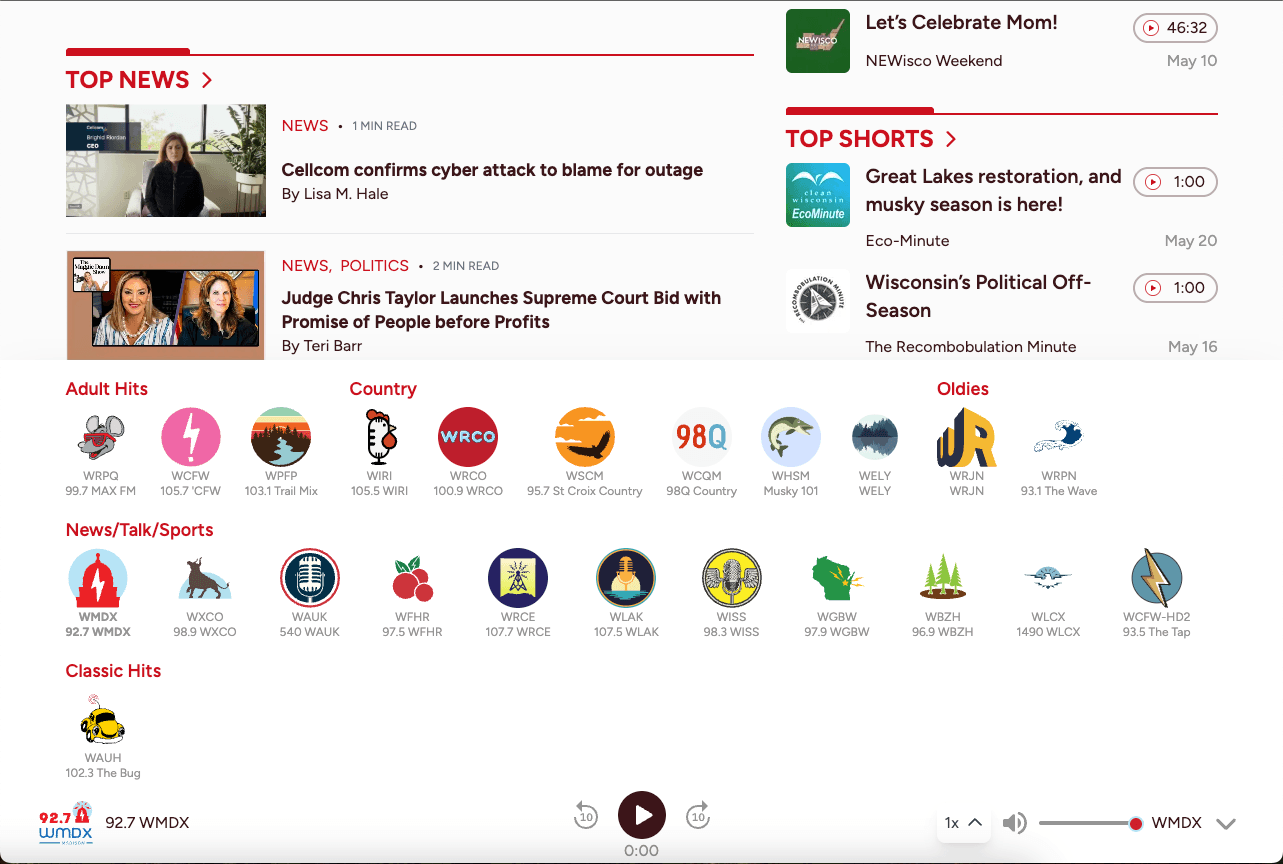Image resolution: width=1283 pixels, height=864 pixels.
Task: Click the Eco-Minute show name
Action: (x=907, y=241)
